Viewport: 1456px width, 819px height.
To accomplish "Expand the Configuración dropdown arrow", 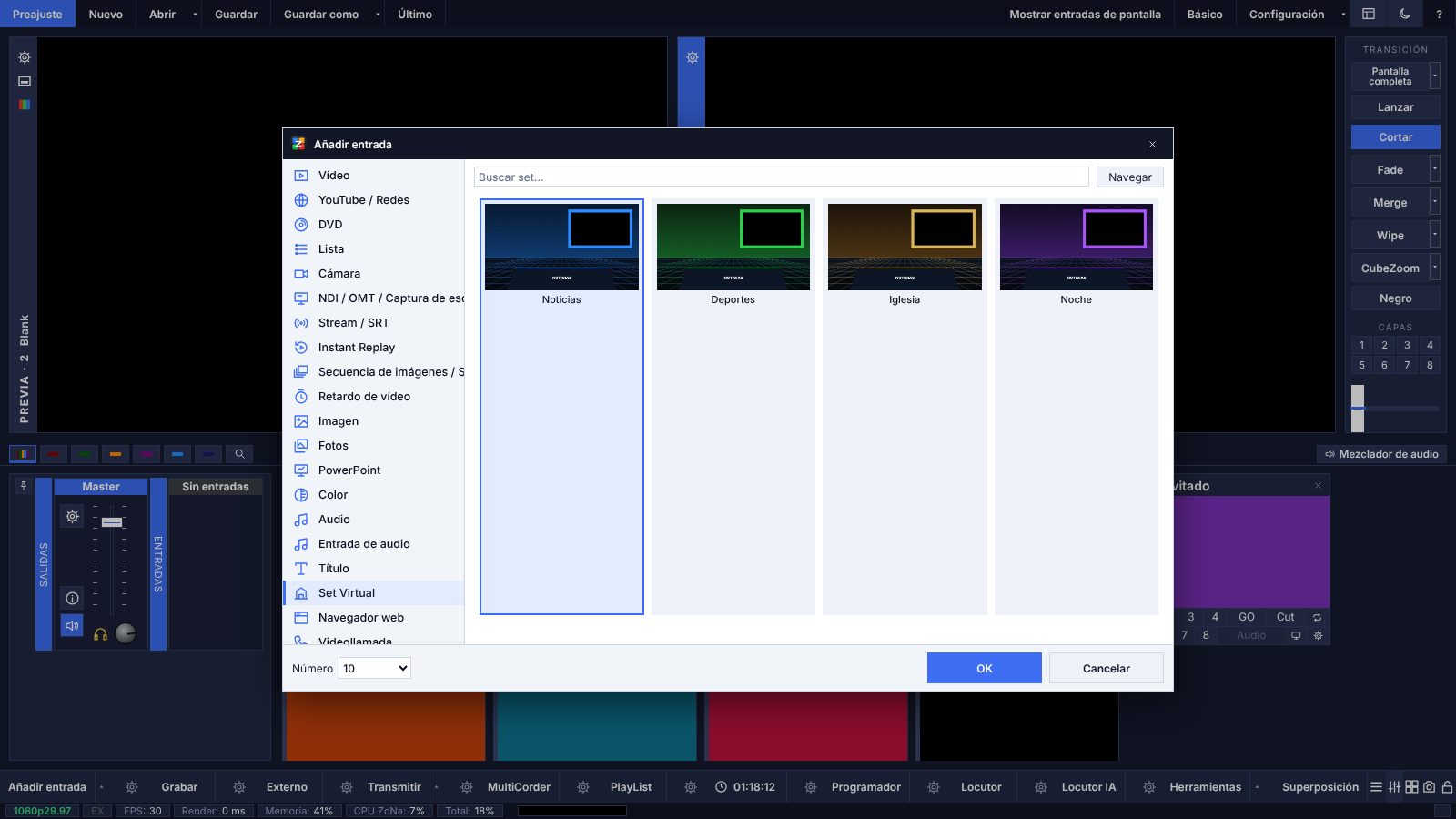I will [x=1343, y=15].
